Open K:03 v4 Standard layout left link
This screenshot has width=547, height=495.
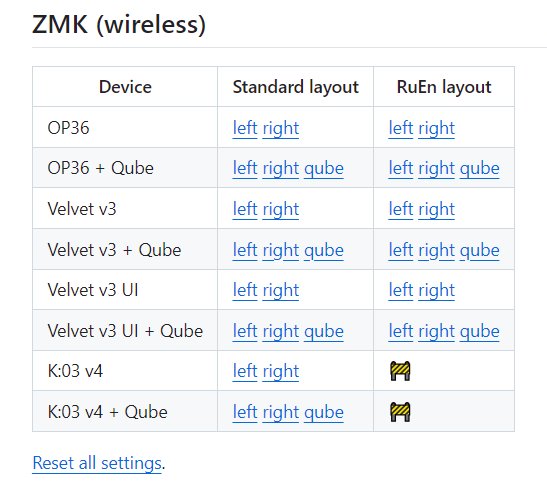click(245, 371)
